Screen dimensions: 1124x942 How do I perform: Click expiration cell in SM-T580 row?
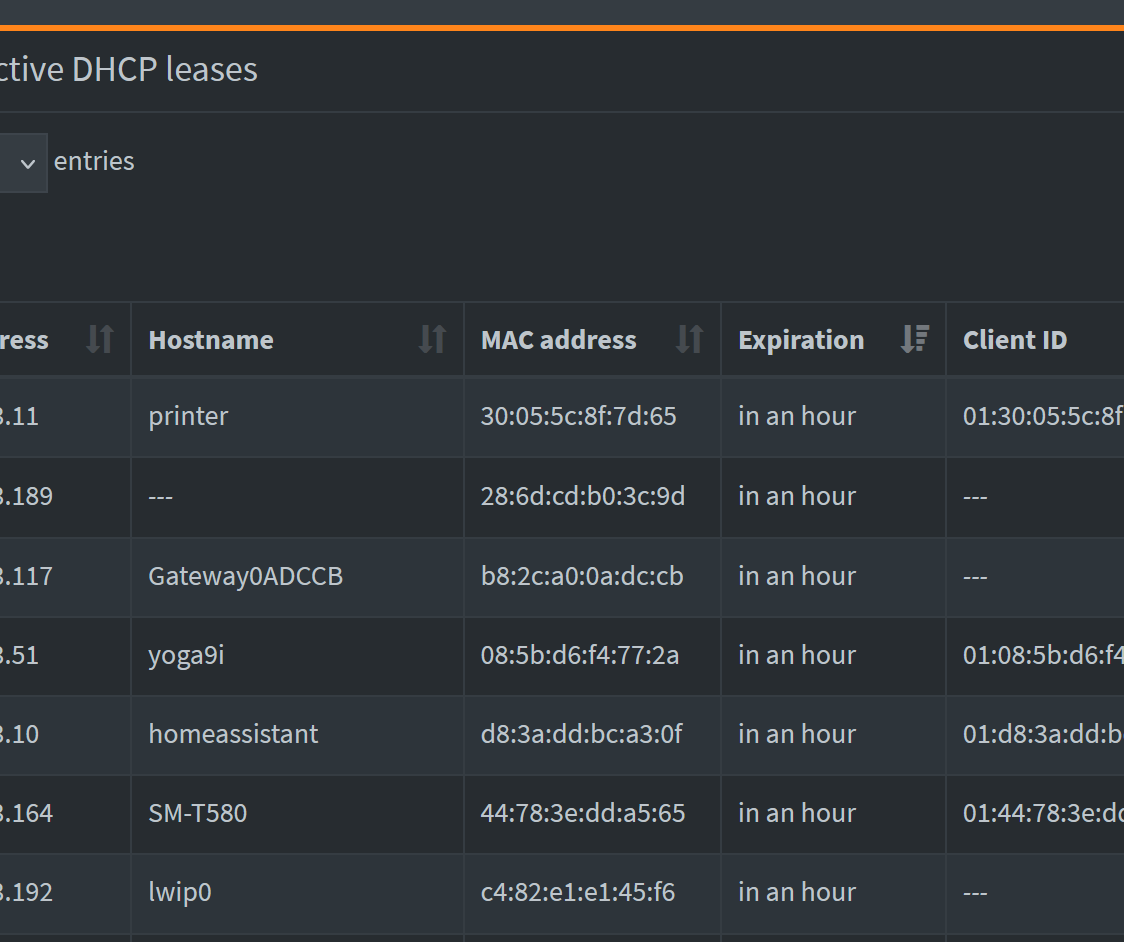coord(833,814)
